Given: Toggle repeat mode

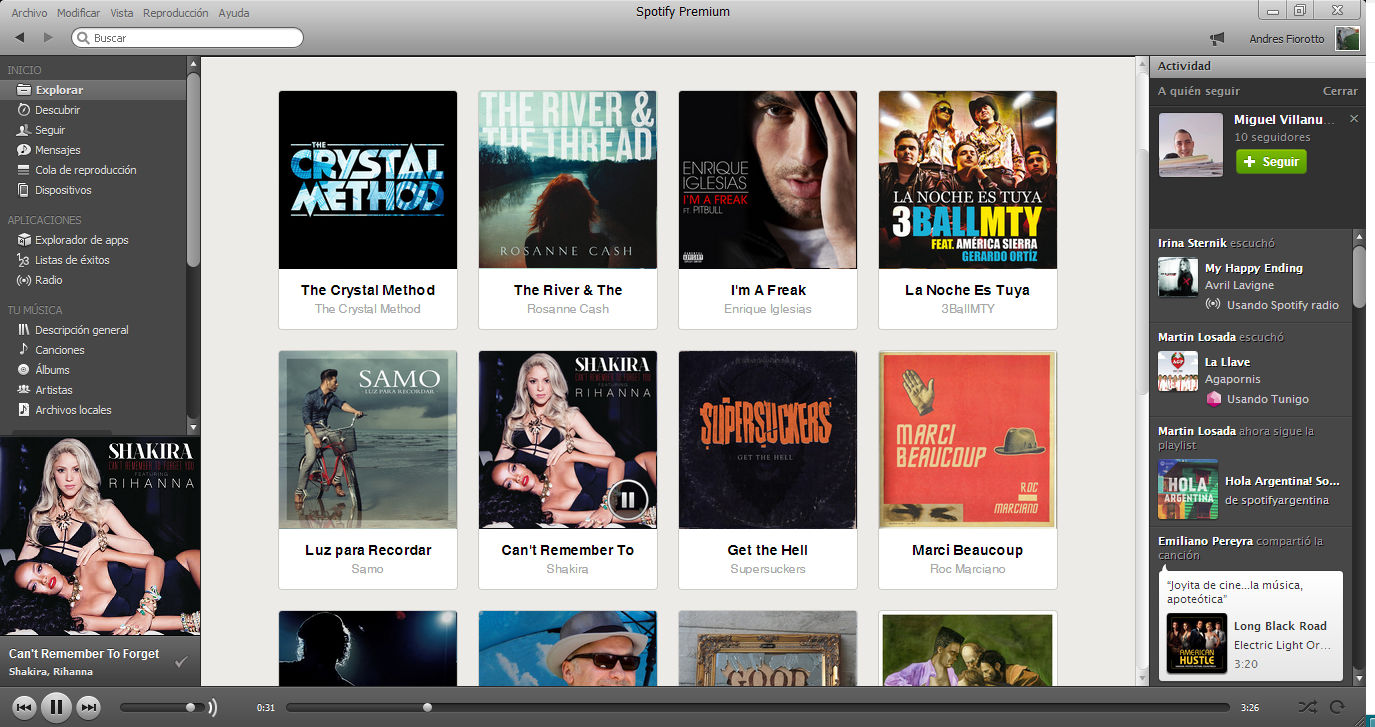Looking at the screenshot, I should (x=1338, y=708).
